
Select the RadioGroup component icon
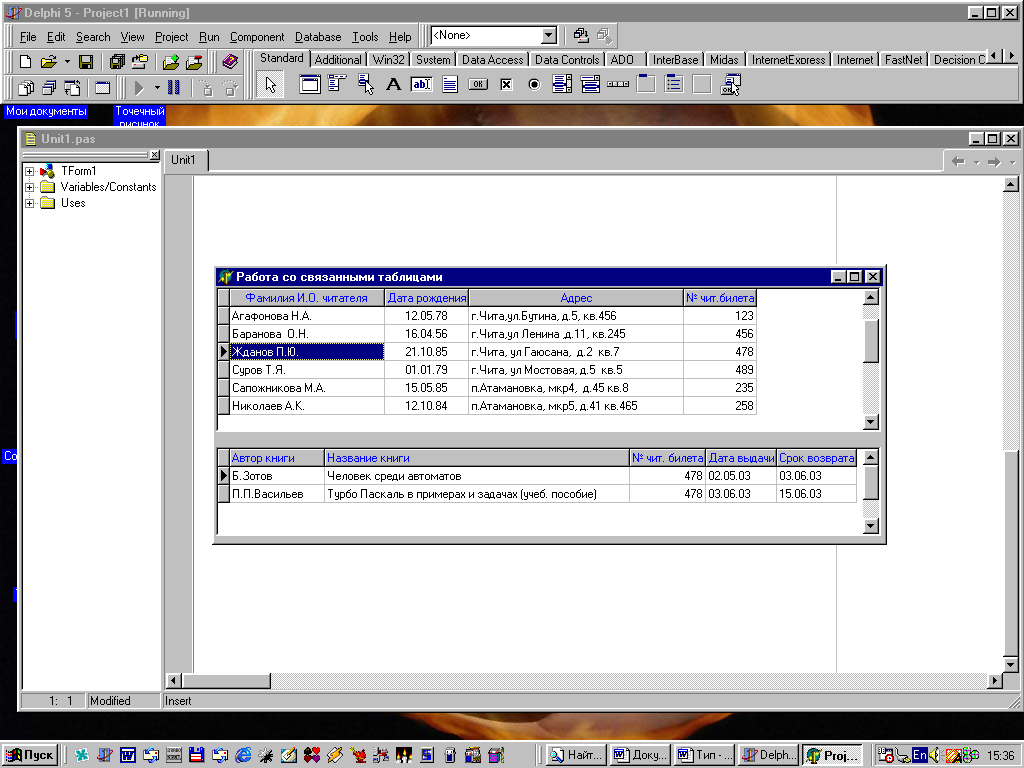coord(674,84)
